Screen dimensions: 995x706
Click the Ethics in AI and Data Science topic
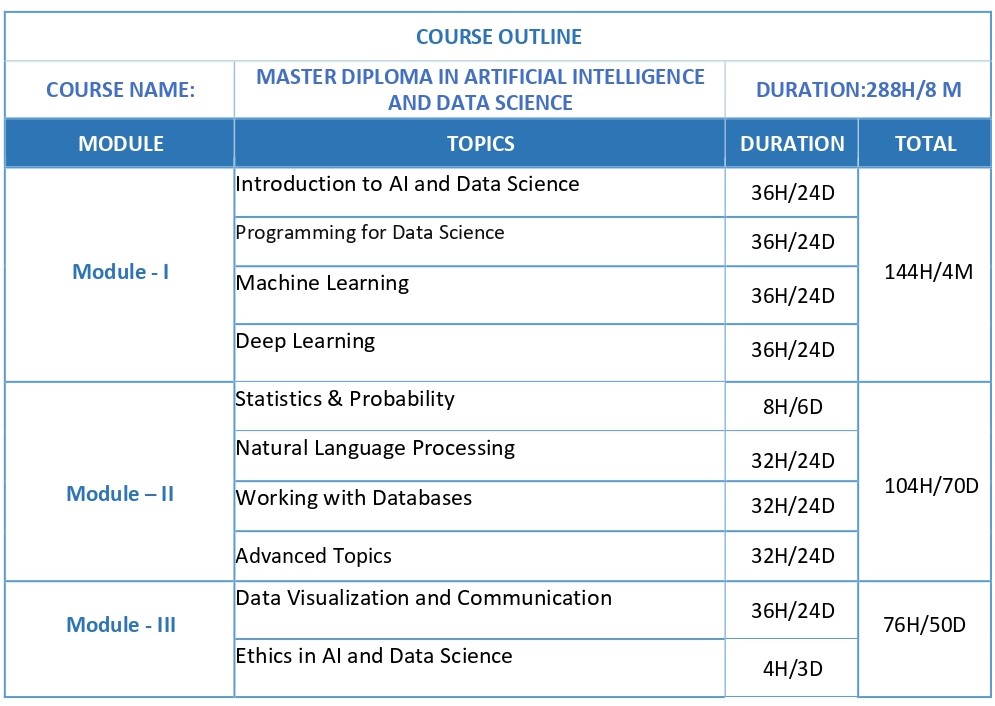pos(374,656)
